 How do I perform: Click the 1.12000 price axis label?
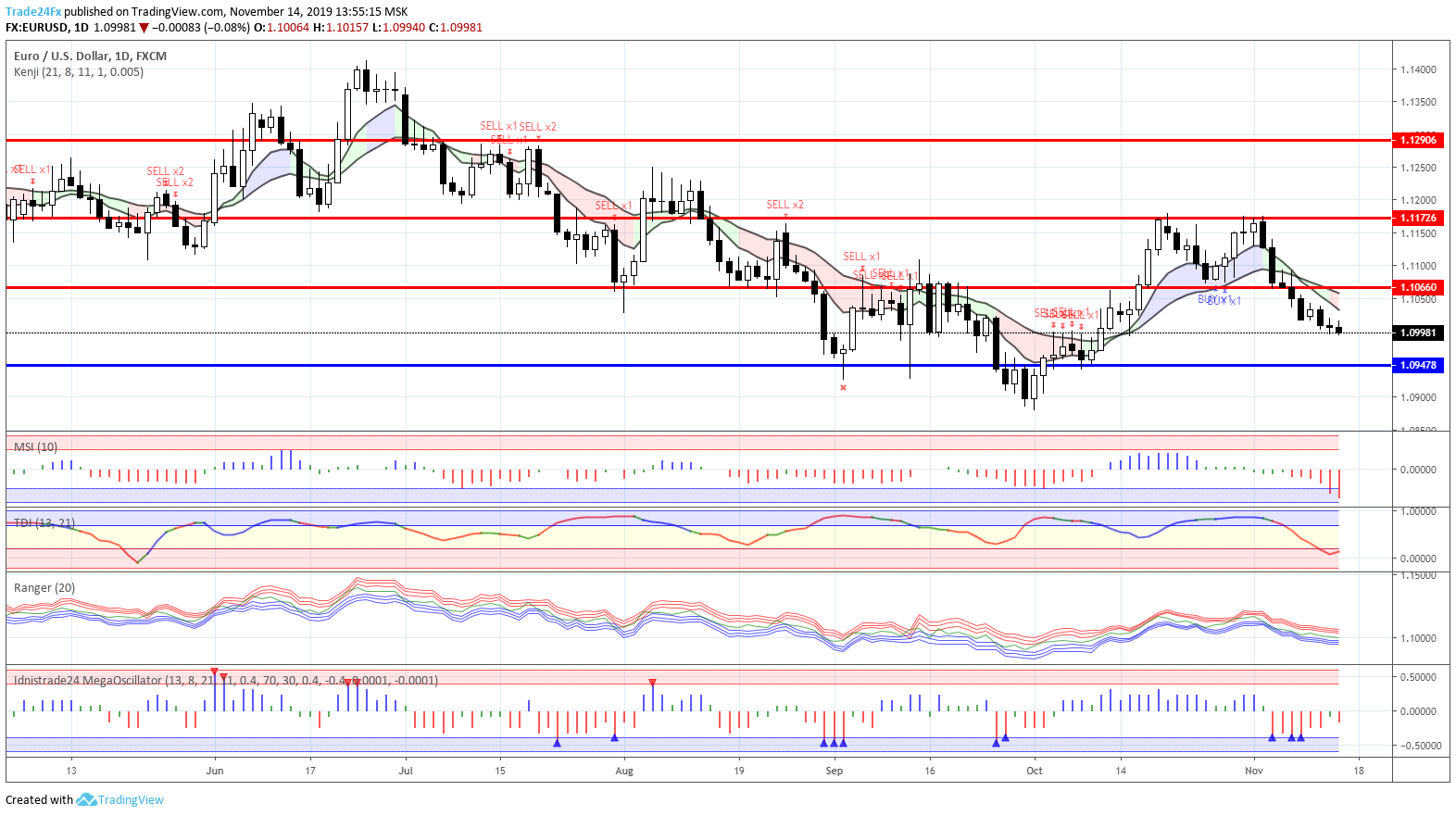[1418, 201]
